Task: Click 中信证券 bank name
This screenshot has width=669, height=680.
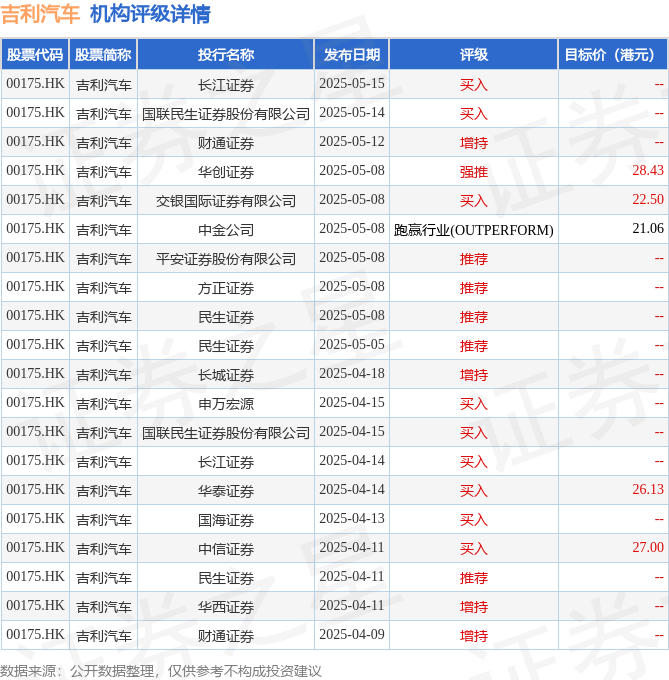Action: (226, 549)
